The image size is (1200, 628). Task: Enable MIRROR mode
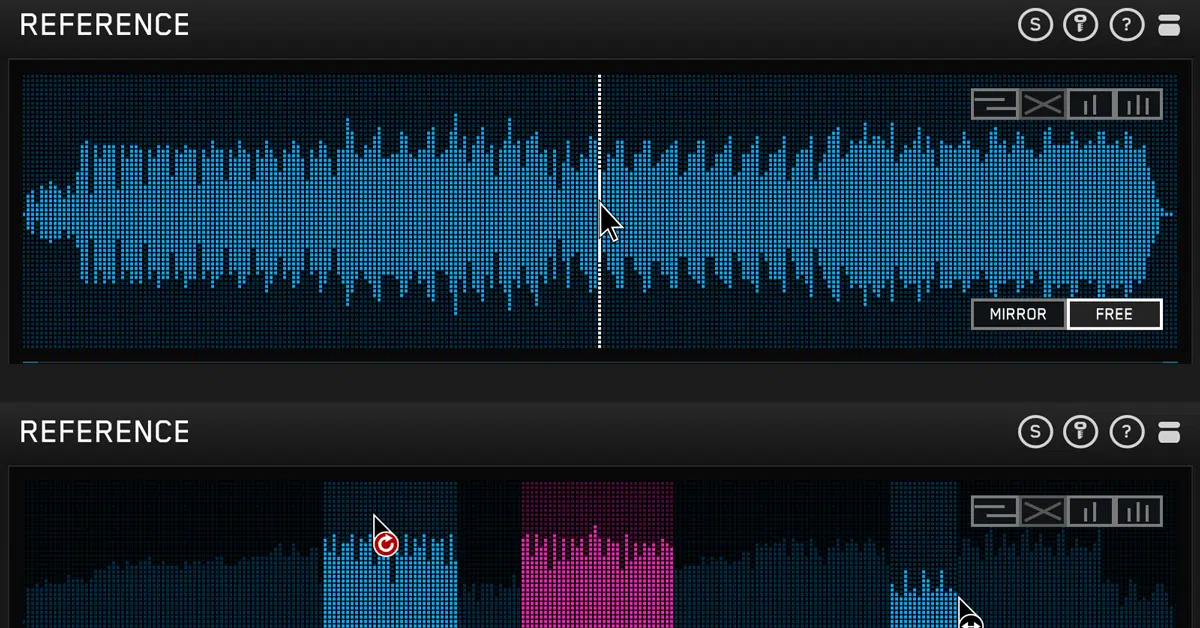(1018, 314)
